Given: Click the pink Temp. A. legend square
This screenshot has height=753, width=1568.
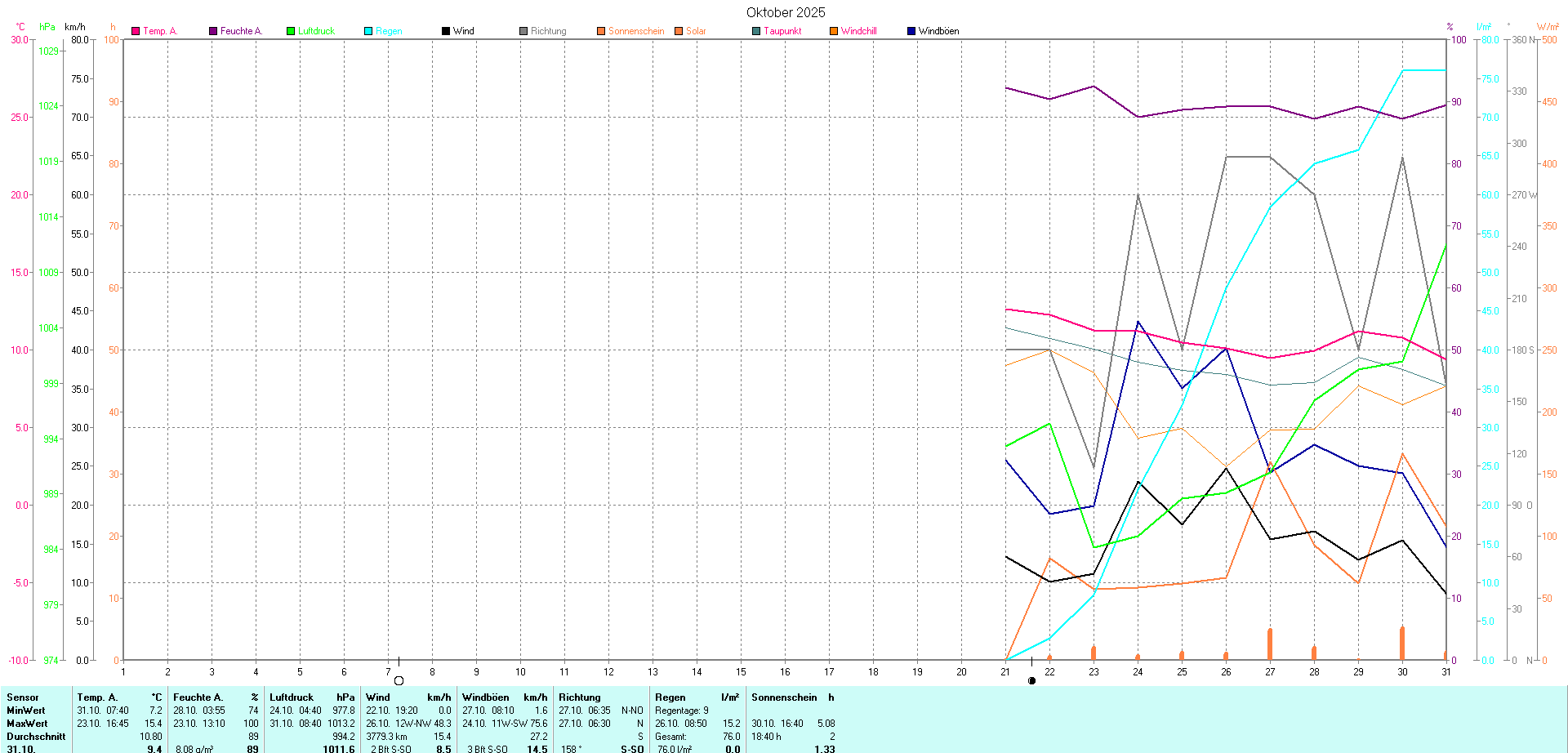Looking at the screenshot, I should click(x=136, y=31).
